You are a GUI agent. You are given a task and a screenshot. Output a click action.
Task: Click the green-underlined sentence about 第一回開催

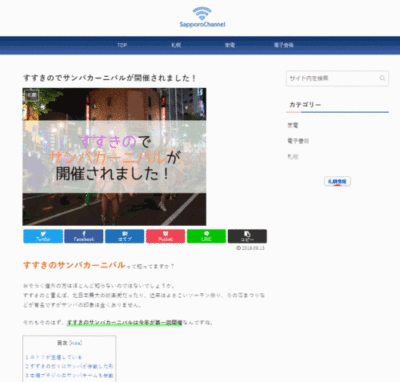click(124, 323)
